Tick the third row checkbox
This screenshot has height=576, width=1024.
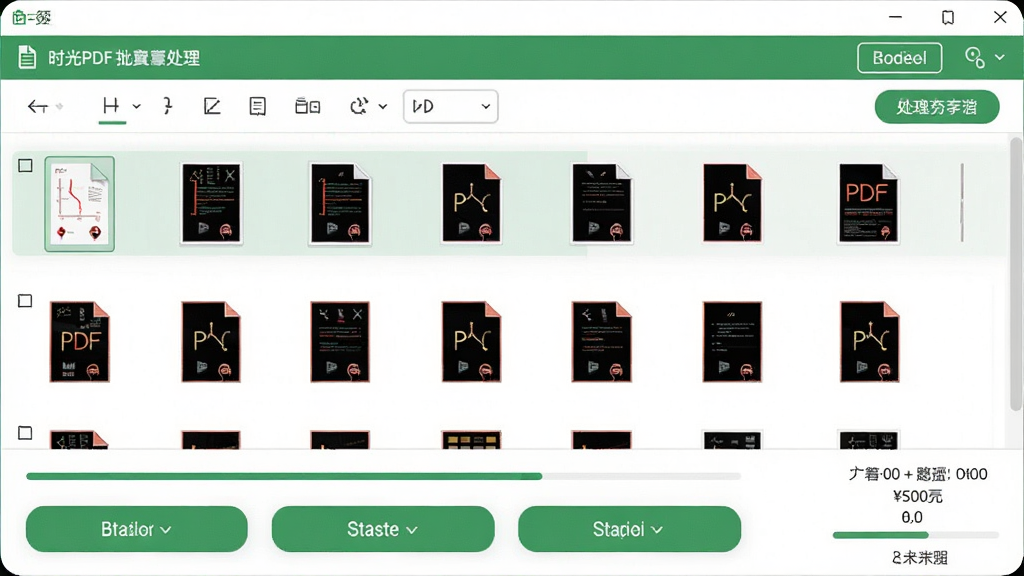pos(25,433)
